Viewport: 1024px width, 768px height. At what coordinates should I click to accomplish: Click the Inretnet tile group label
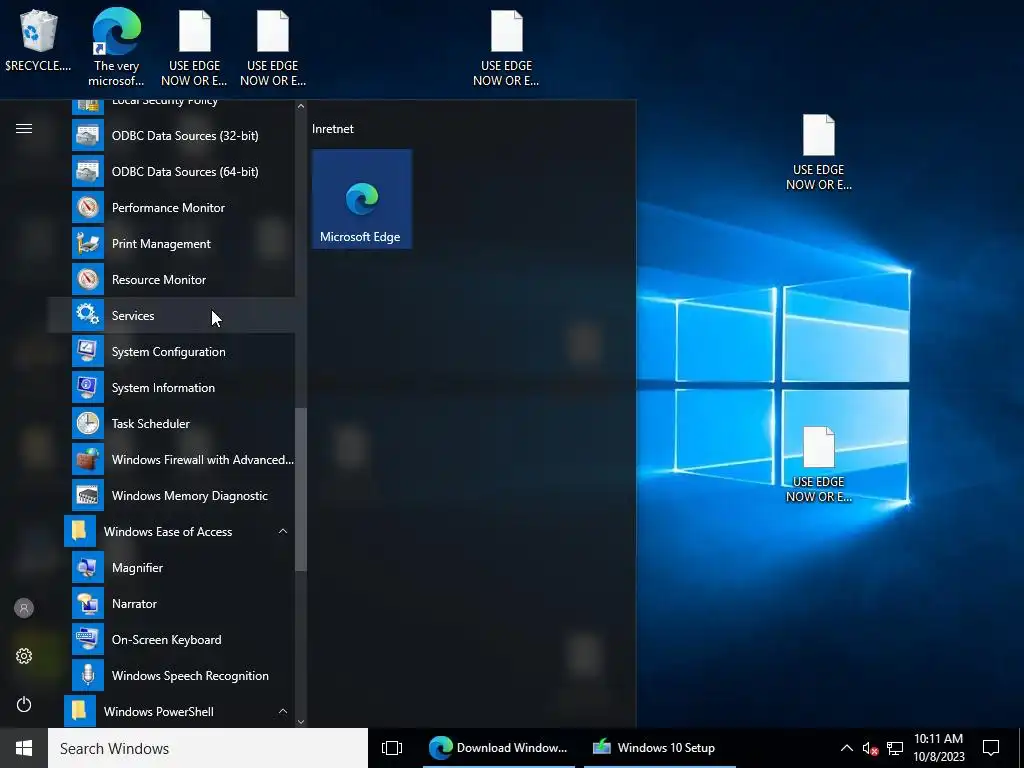pos(333,129)
